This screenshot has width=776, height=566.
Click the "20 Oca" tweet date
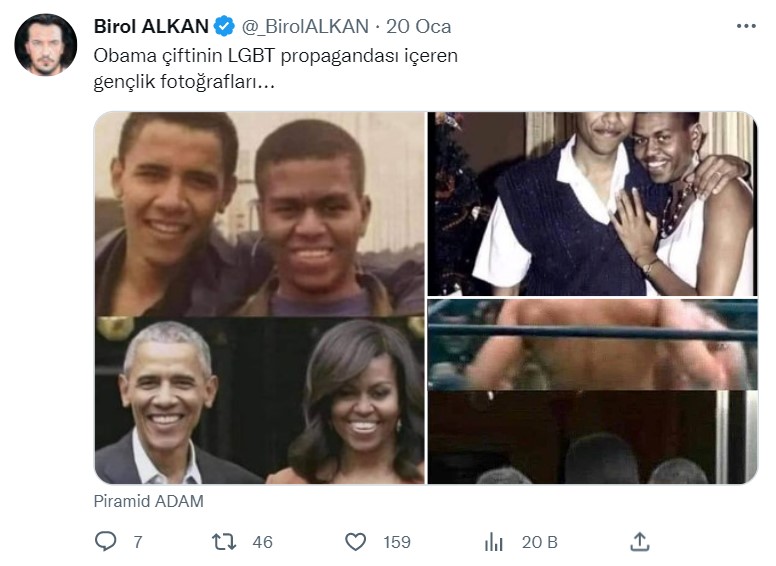(x=418, y=26)
